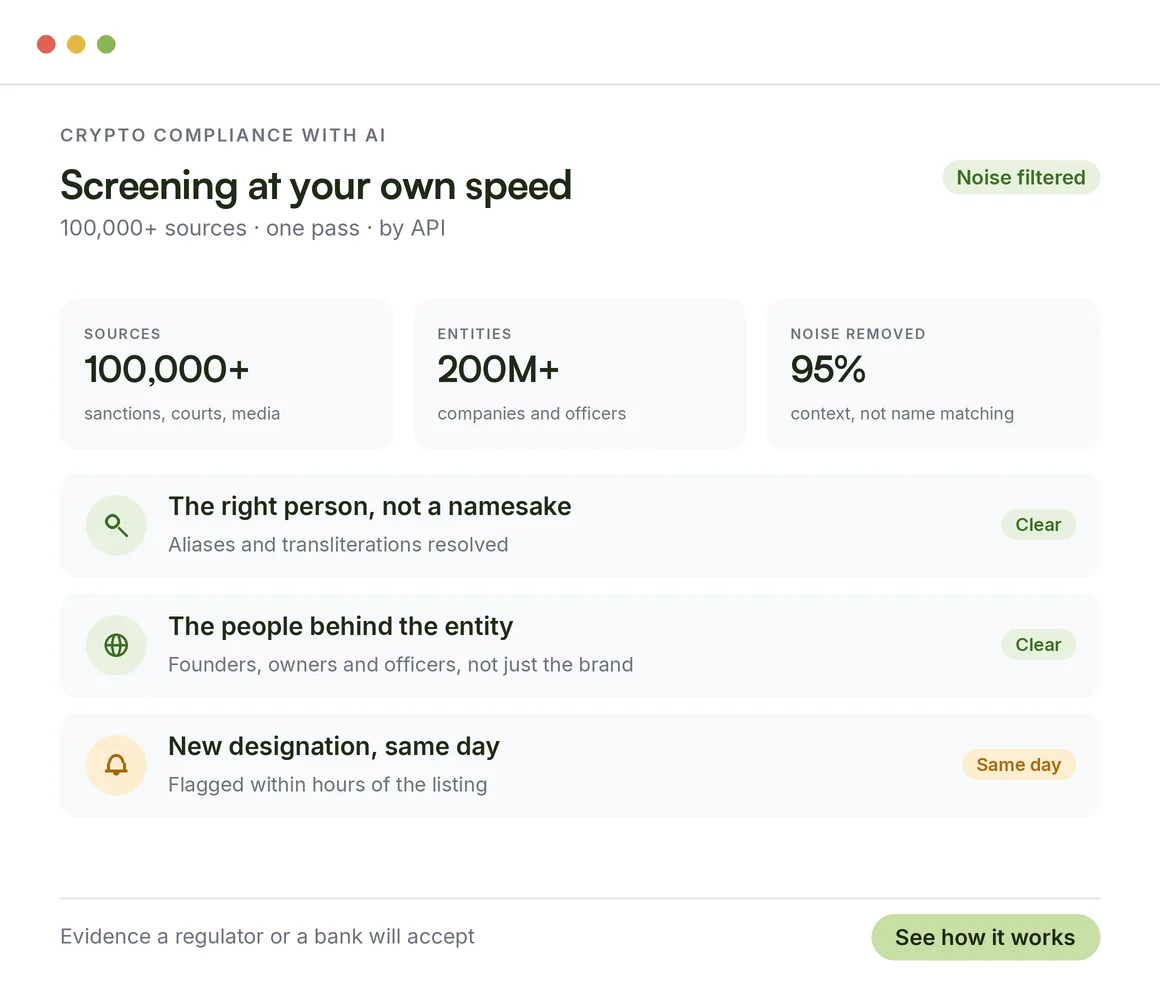The height and width of the screenshot is (1000, 1160).
Task: Select the Noise Removed 95% stat card
Action: coord(933,374)
